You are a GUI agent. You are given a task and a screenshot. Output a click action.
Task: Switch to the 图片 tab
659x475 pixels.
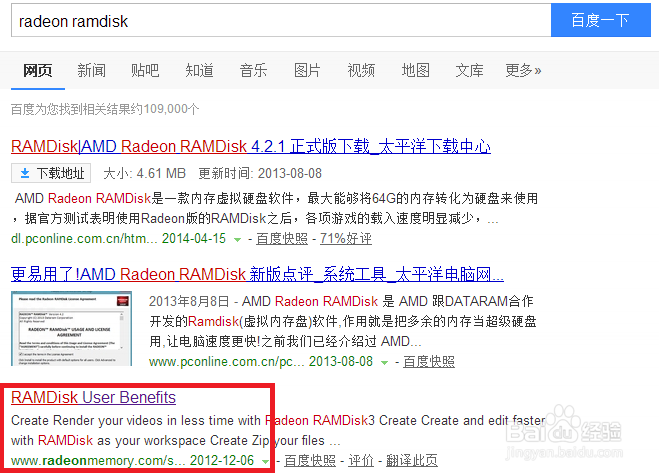point(307,70)
